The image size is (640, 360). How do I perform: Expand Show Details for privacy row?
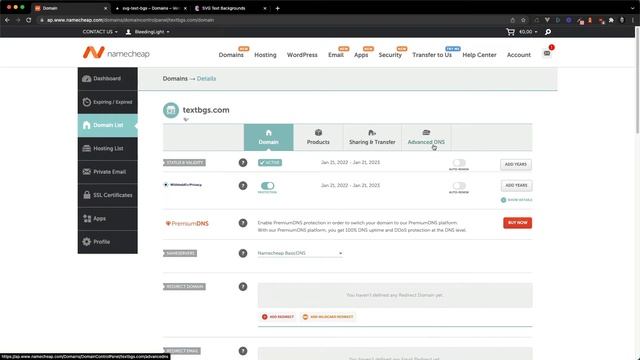tap(516, 200)
